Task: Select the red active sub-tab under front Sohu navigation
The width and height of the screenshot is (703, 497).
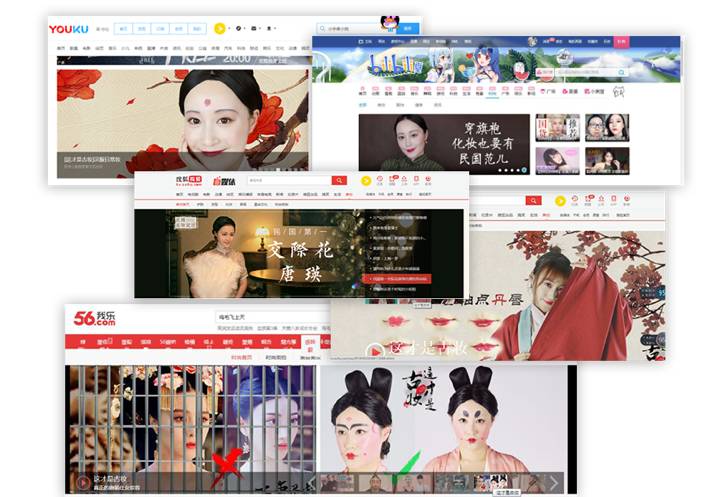Action: pyautogui.click(x=182, y=204)
